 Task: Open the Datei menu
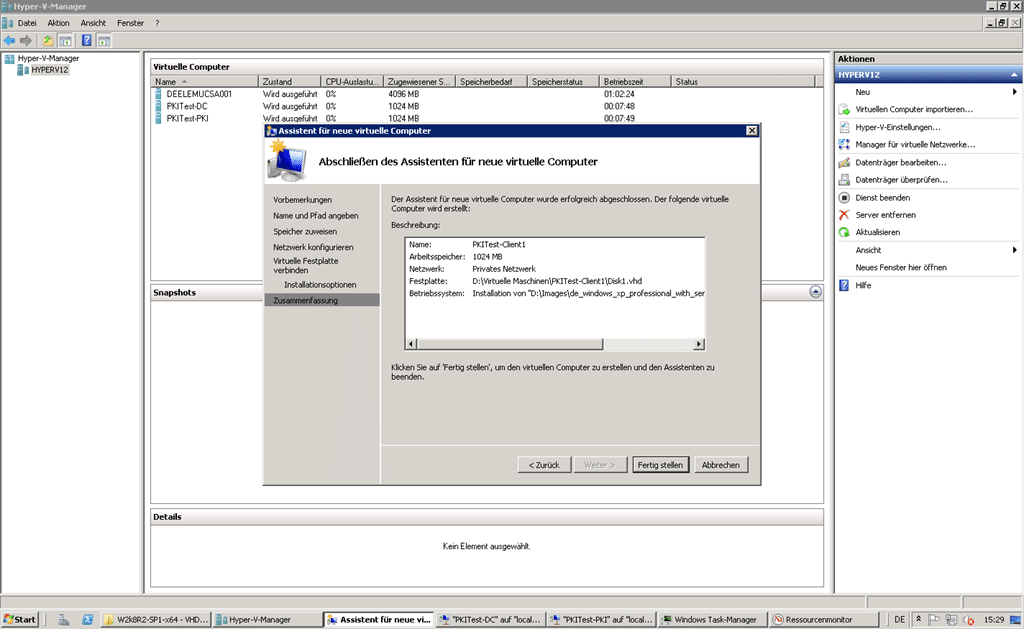pos(27,23)
